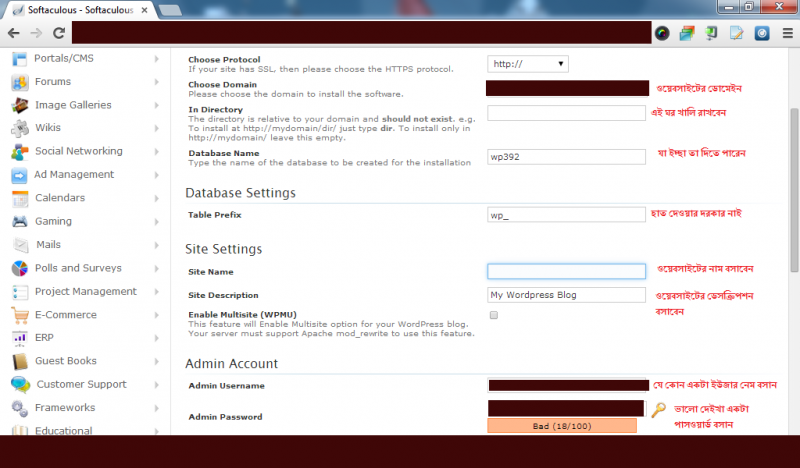
Task: Go back with browser back arrow
Action: coord(14,33)
